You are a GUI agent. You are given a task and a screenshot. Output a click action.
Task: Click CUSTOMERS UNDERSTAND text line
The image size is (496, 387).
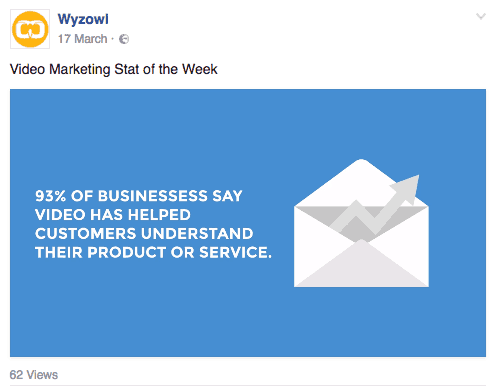144,233
